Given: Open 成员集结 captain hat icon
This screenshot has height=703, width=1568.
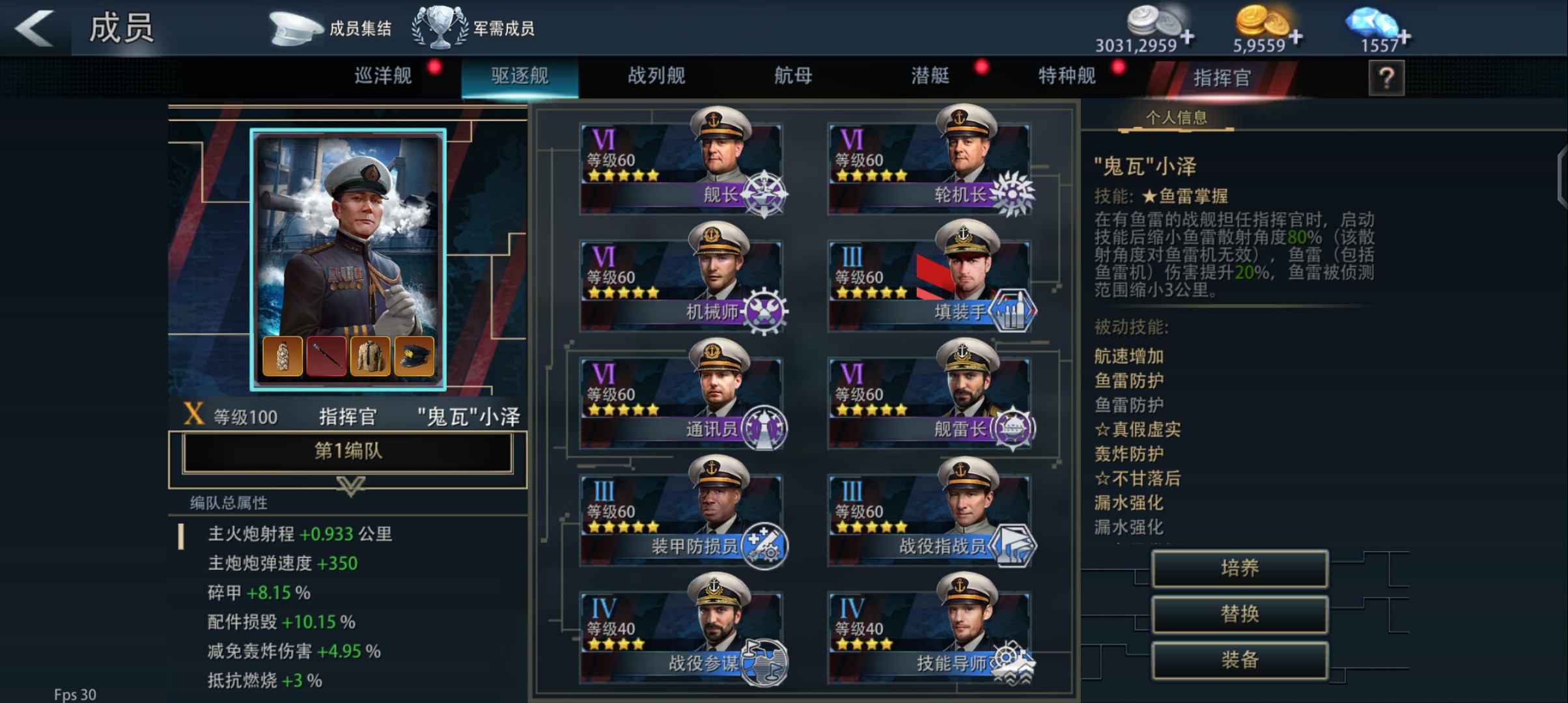Looking at the screenshot, I should coord(296,29).
